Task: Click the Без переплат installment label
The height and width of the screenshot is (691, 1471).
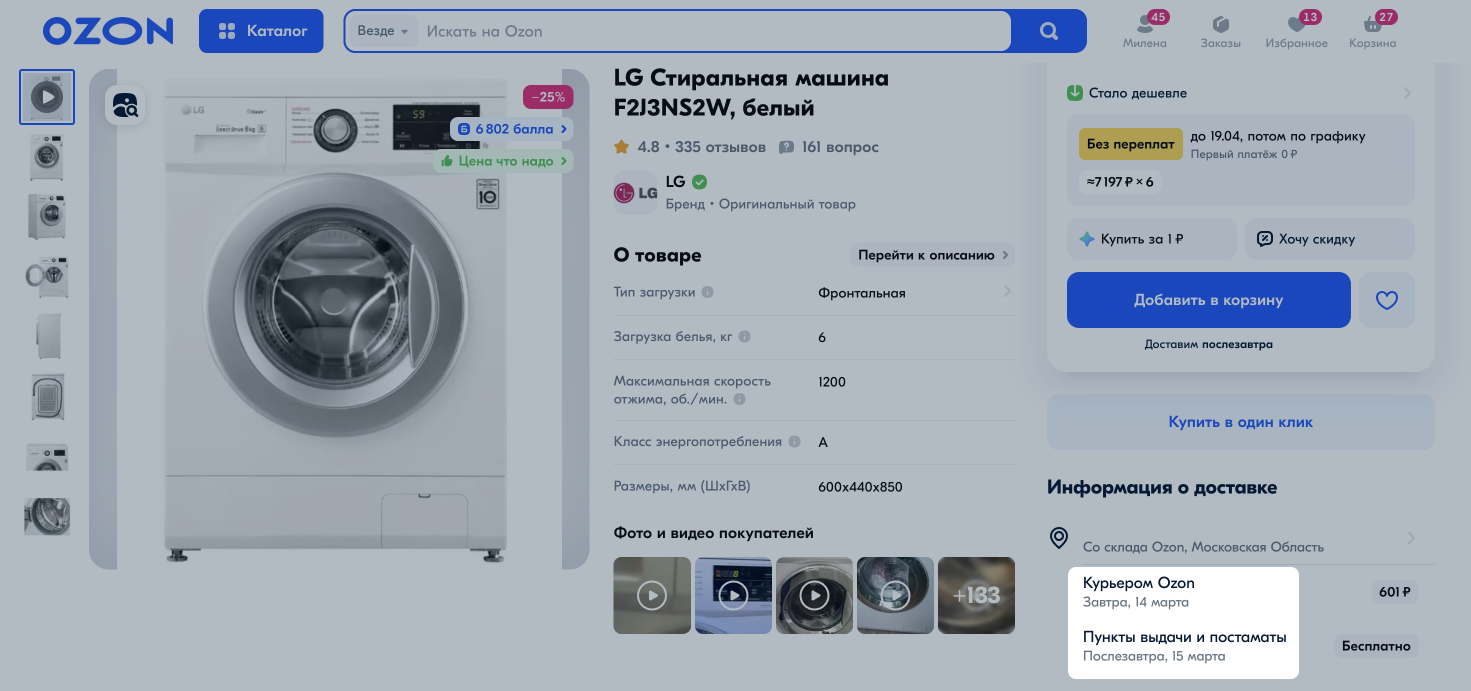Action: 1131,144
